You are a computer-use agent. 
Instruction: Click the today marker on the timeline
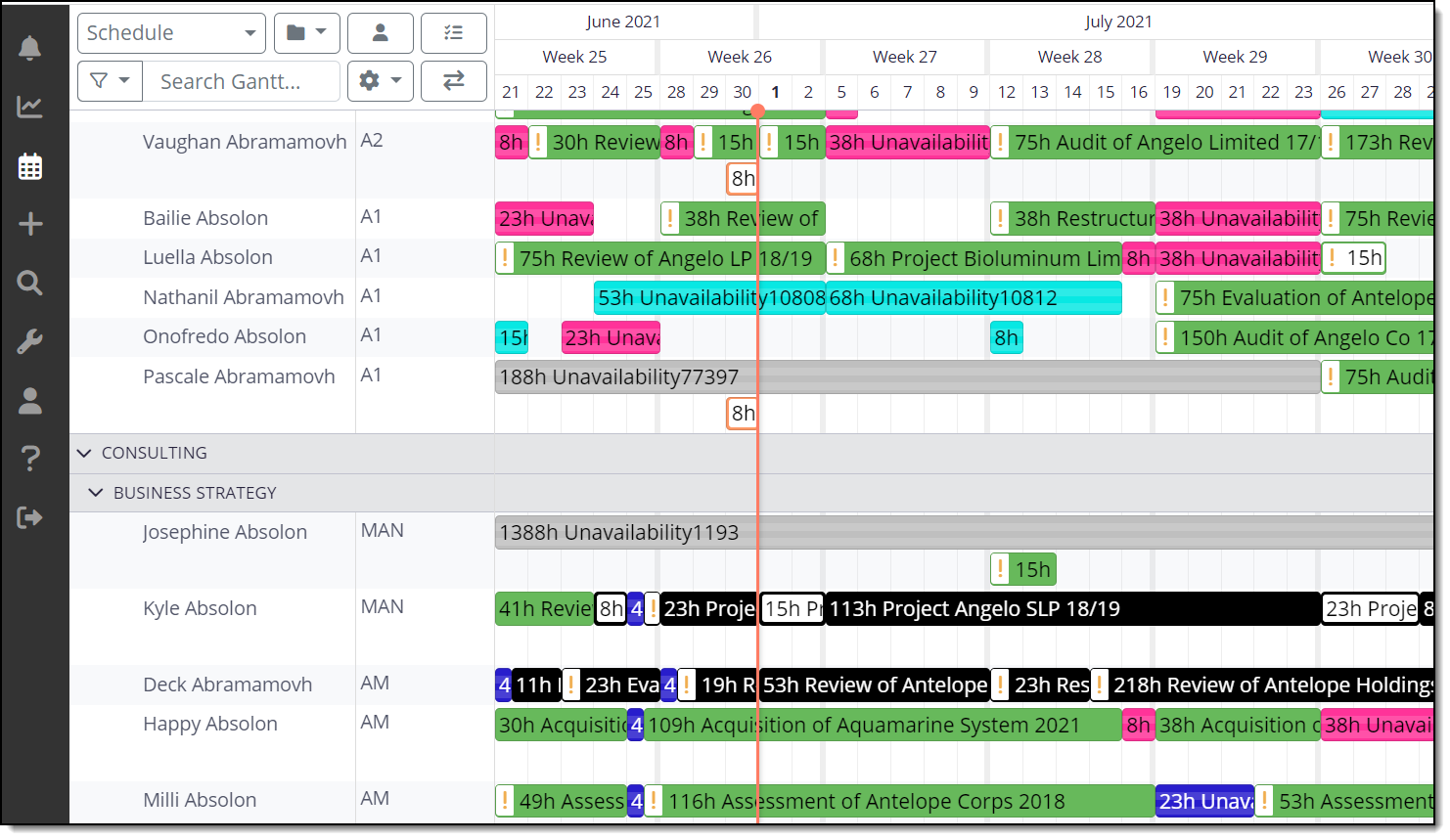[x=758, y=111]
